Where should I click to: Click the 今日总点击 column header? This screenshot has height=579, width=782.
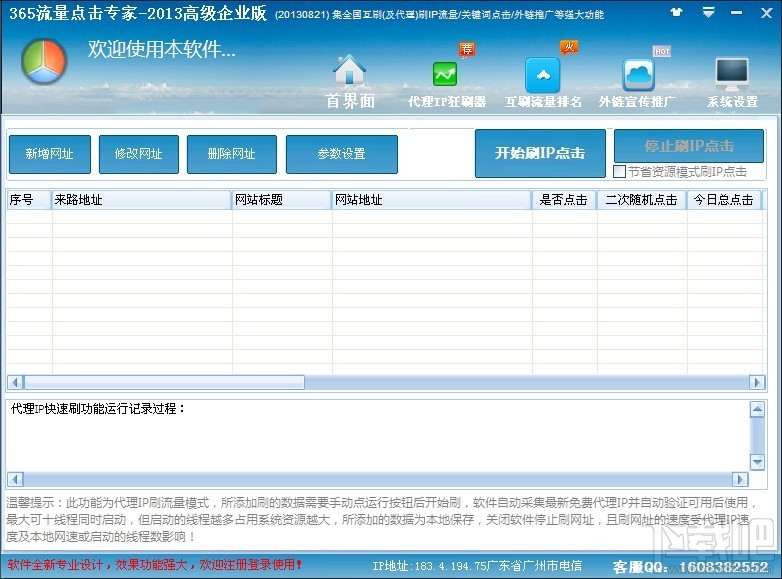(724, 200)
